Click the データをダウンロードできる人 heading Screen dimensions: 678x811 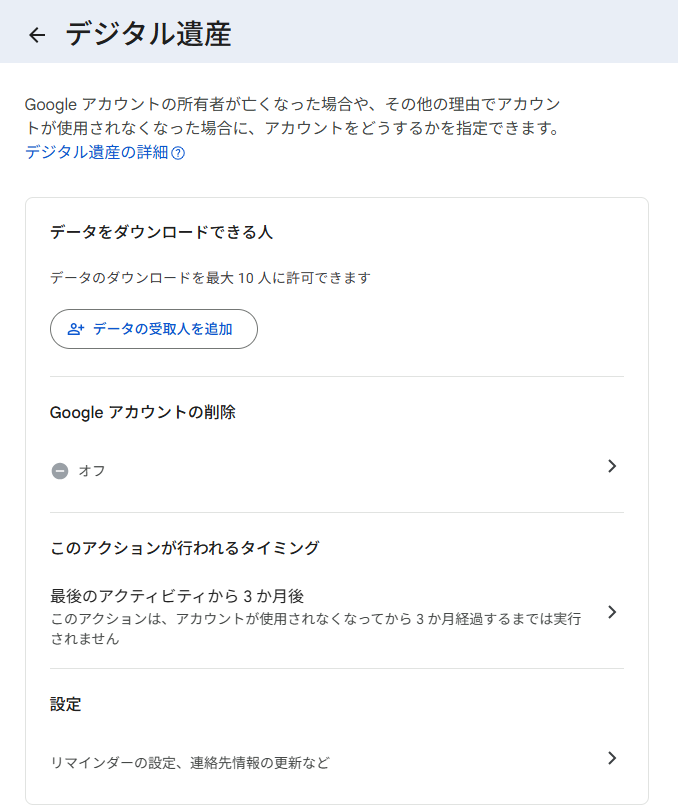click(x=161, y=232)
